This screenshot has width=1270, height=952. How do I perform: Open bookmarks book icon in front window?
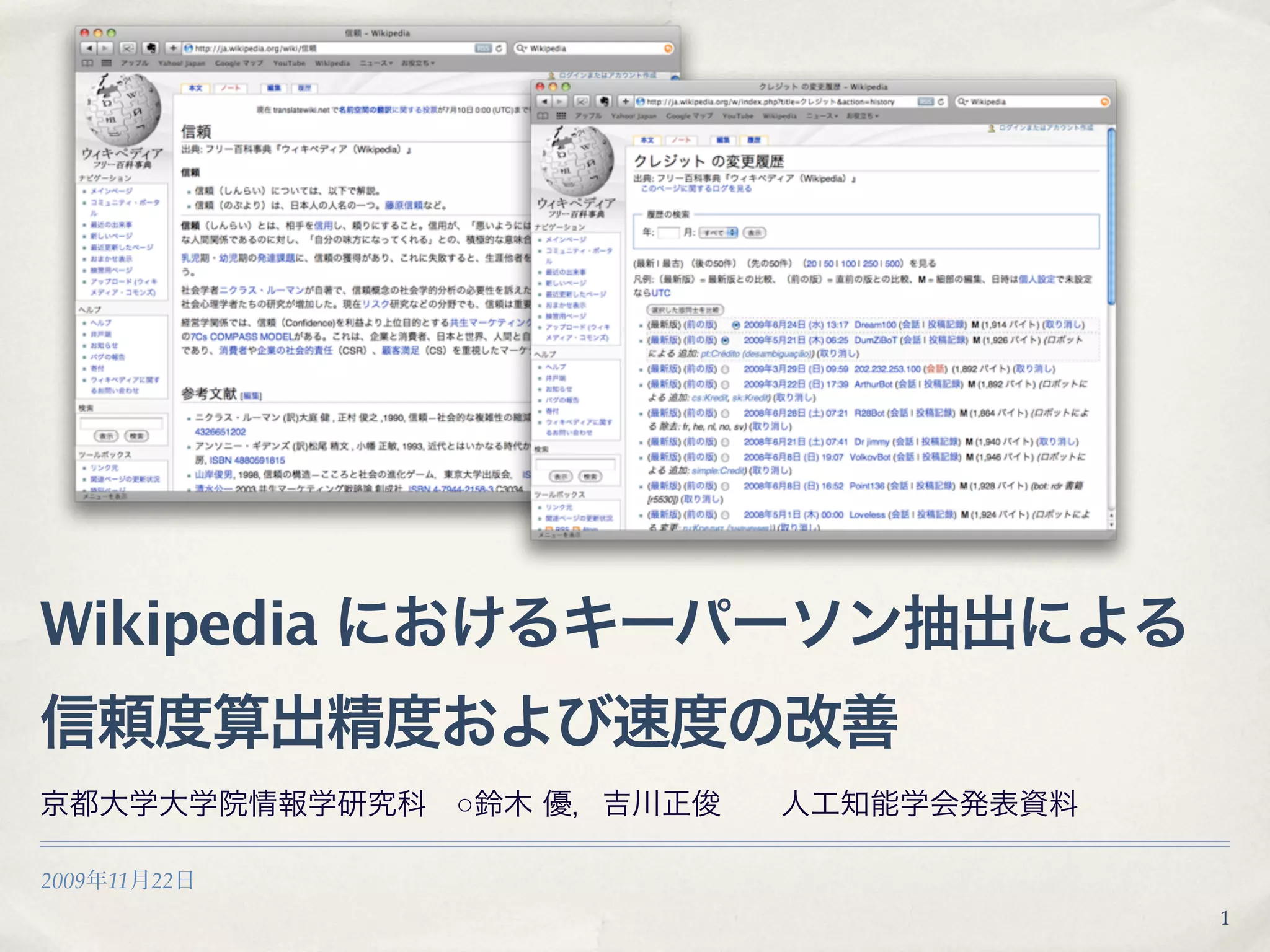[x=543, y=116]
